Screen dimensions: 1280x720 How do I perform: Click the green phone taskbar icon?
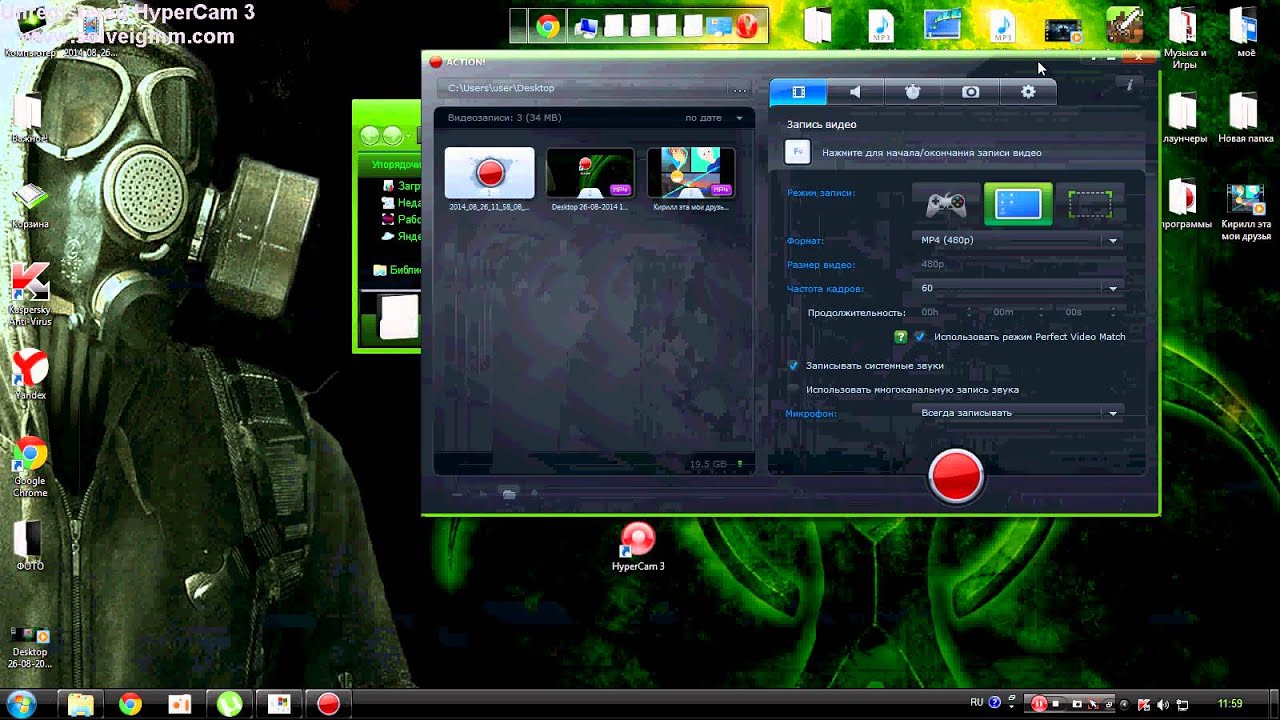229,704
